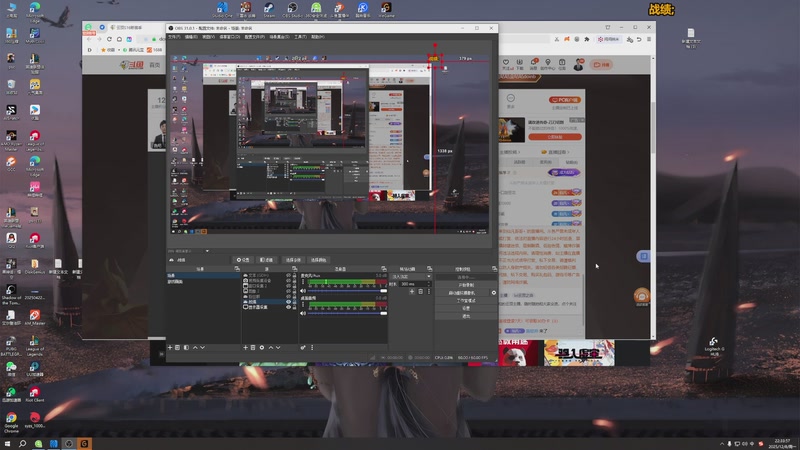Pop out the Audio Mixer dock panel
The image size is (800, 450).
pyautogui.click(x=384, y=268)
